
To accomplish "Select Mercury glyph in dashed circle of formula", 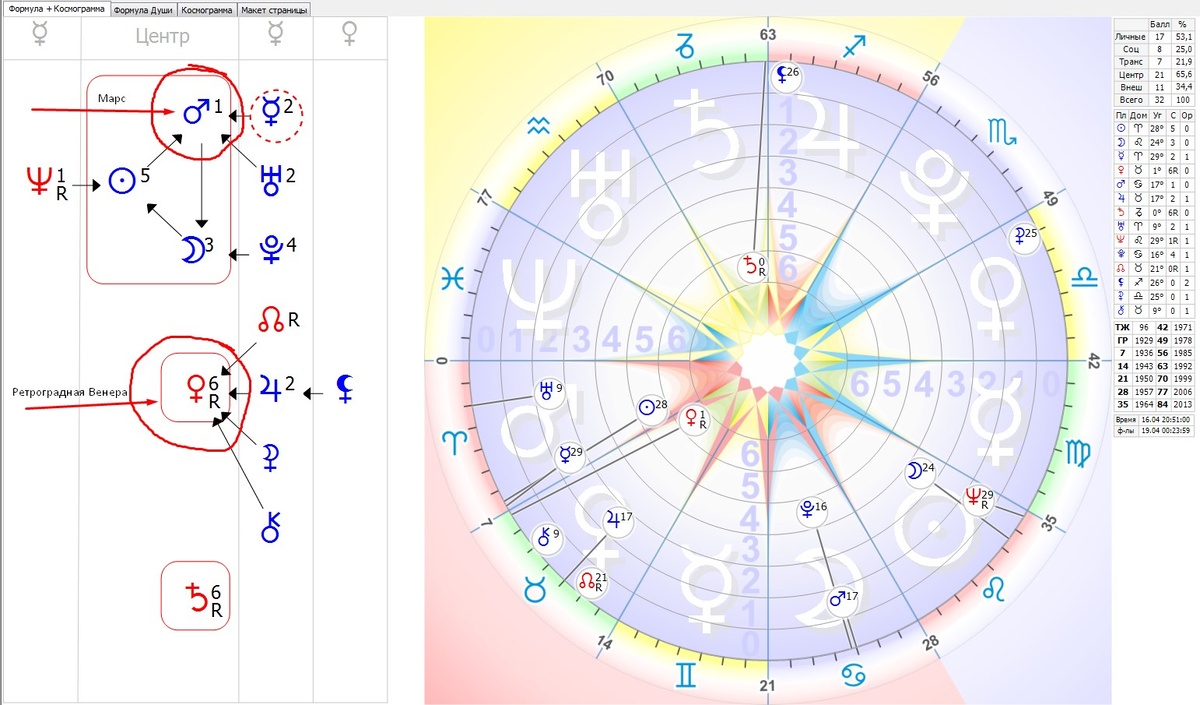I will 269,110.
